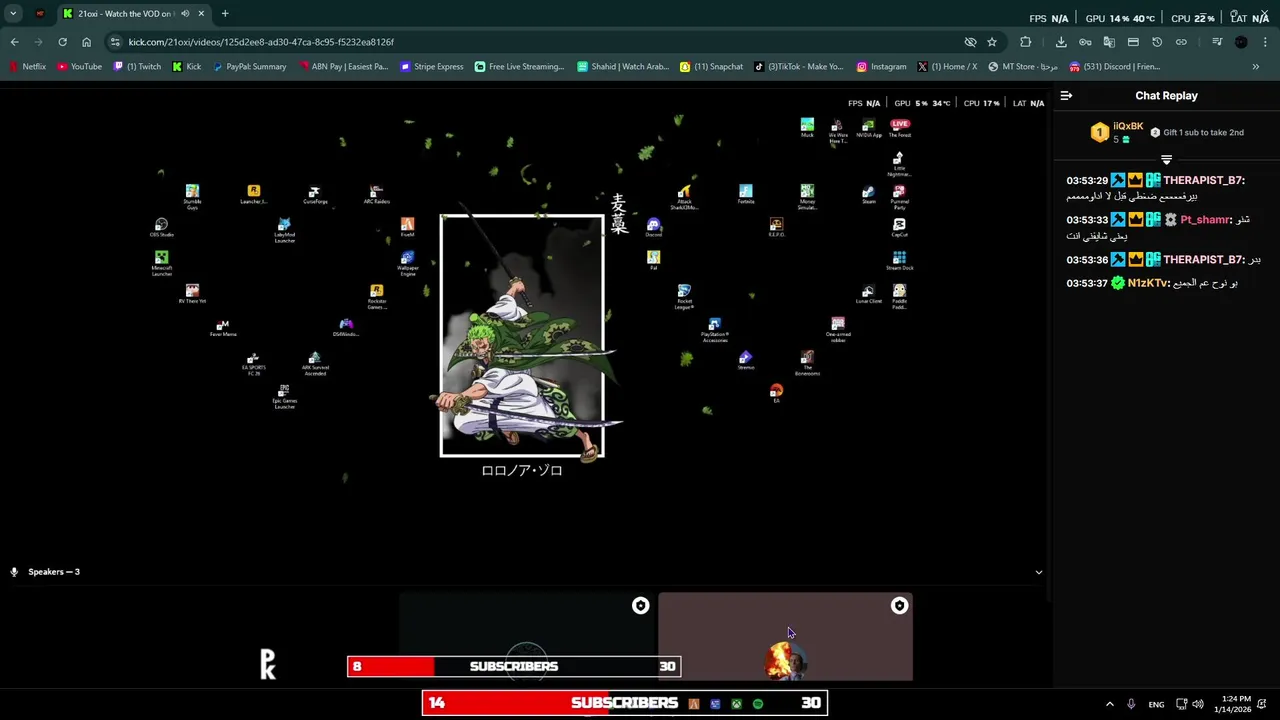Open the media control toolbar icon
The height and width of the screenshot is (720, 1280).
coord(1217,42)
